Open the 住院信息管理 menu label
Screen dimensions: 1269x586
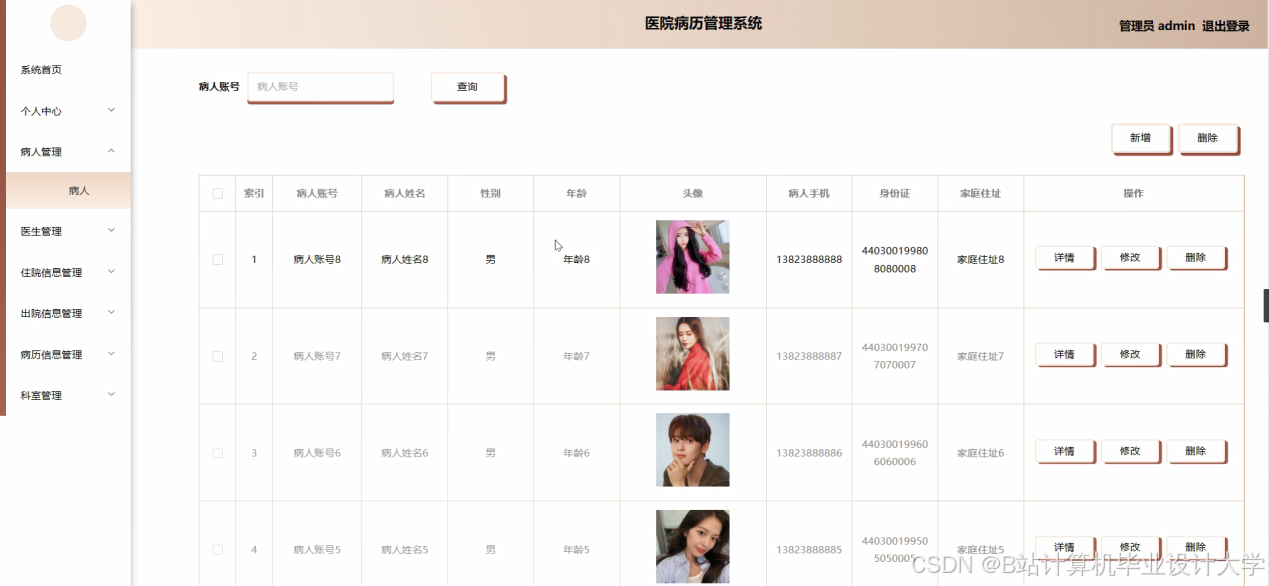(x=51, y=272)
